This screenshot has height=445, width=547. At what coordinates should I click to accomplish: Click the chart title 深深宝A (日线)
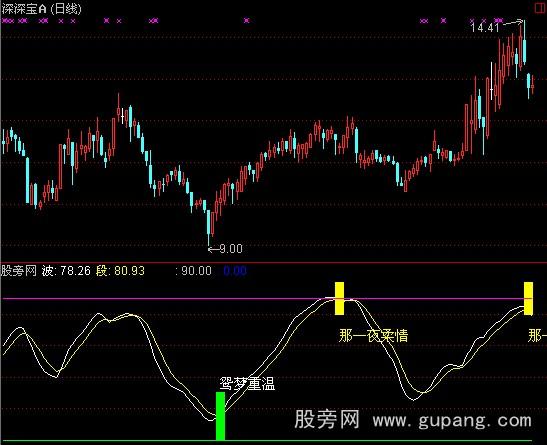click(41, 9)
